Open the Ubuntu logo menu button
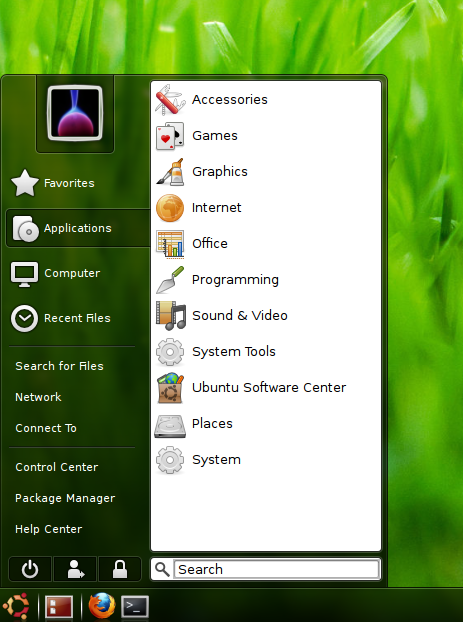The height and width of the screenshot is (622, 463). tap(17, 606)
